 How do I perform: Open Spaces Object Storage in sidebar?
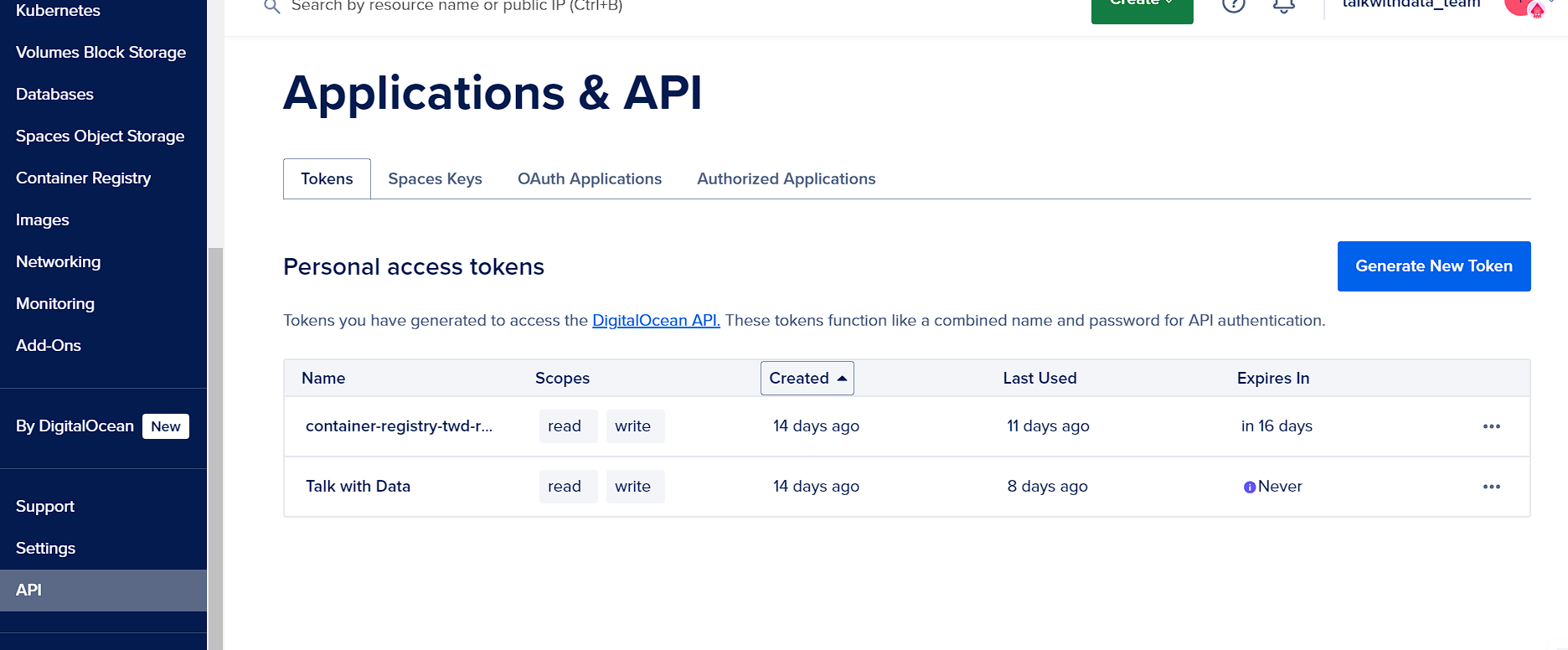click(100, 136)
